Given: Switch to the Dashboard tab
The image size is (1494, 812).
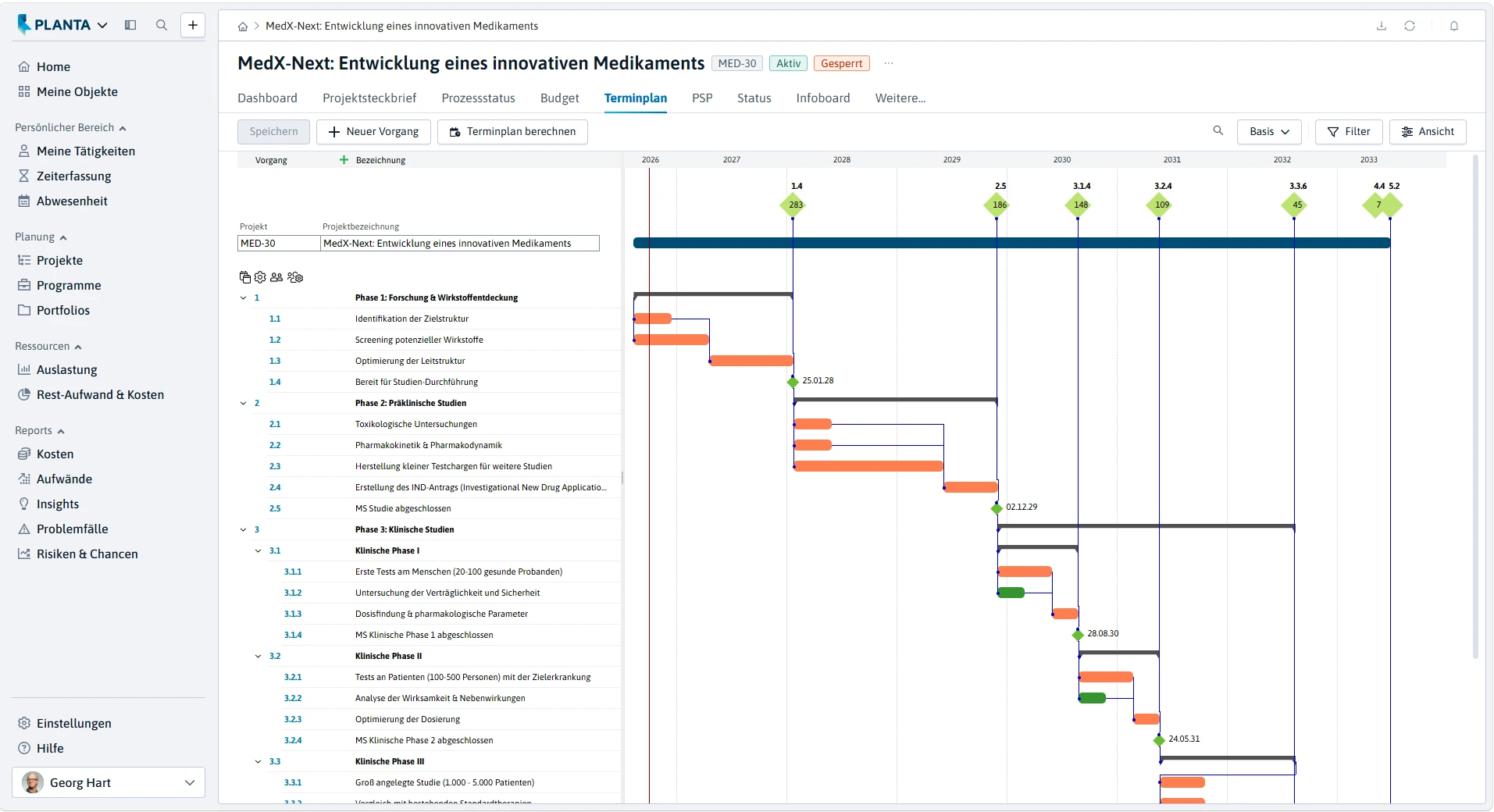Looking at the screenshot, I should [267, 98].
